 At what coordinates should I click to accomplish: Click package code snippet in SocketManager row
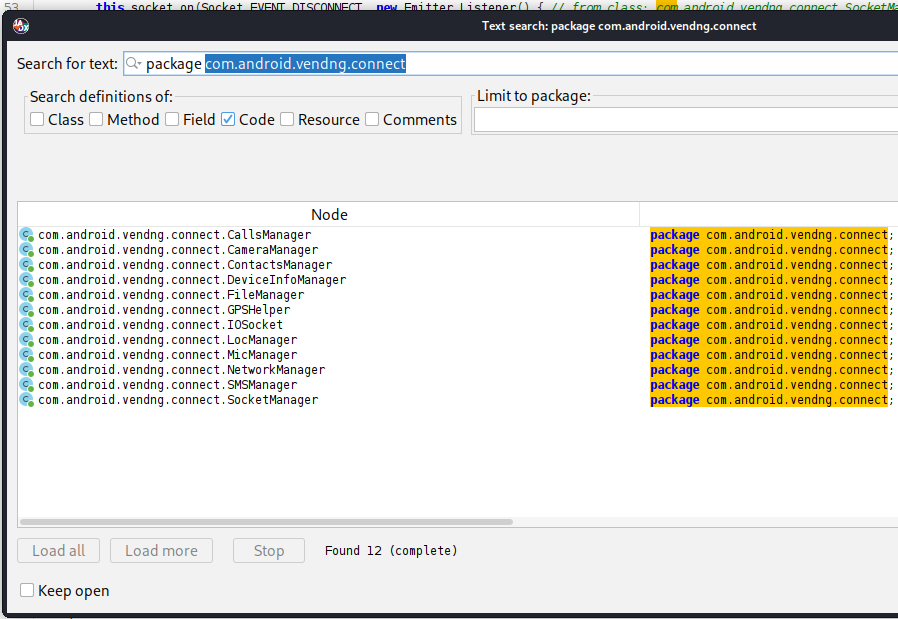[x=771, y=400]
